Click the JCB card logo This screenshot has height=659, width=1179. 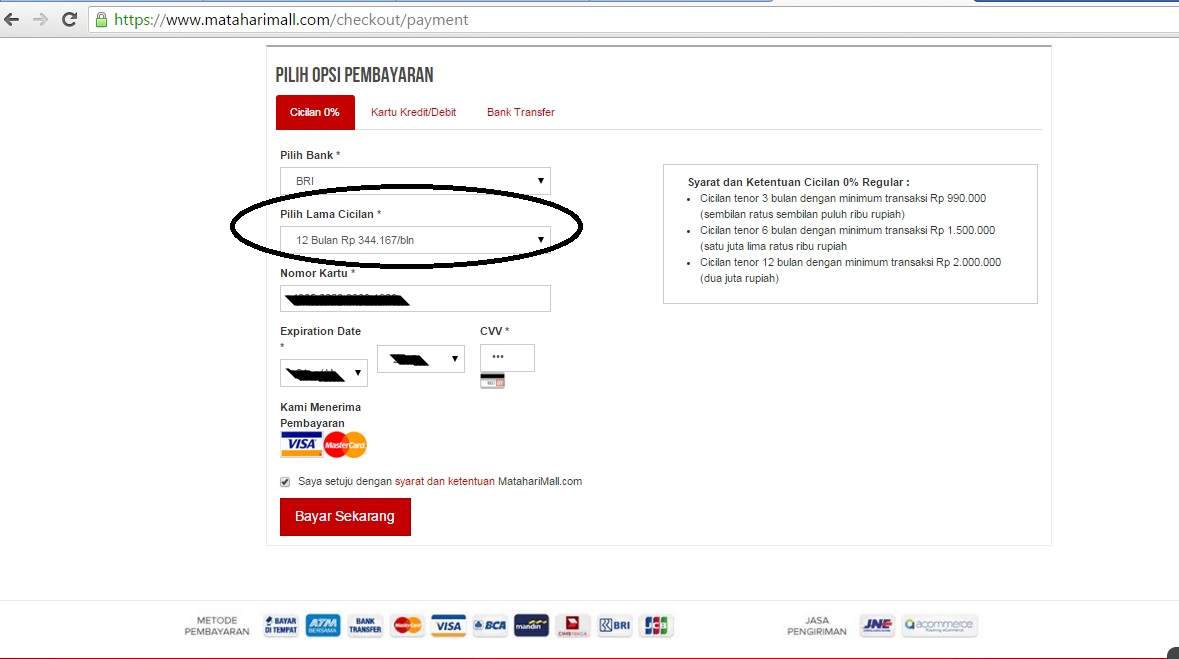656,625
